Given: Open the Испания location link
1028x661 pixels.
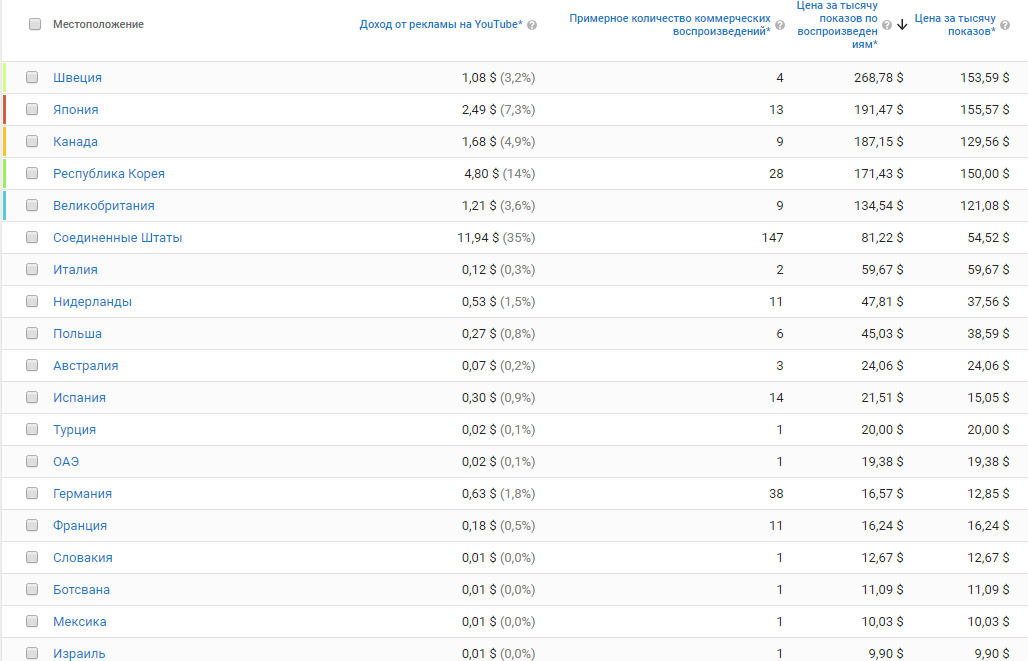Looking at the screenshot, I should click(x=79, y=398).
